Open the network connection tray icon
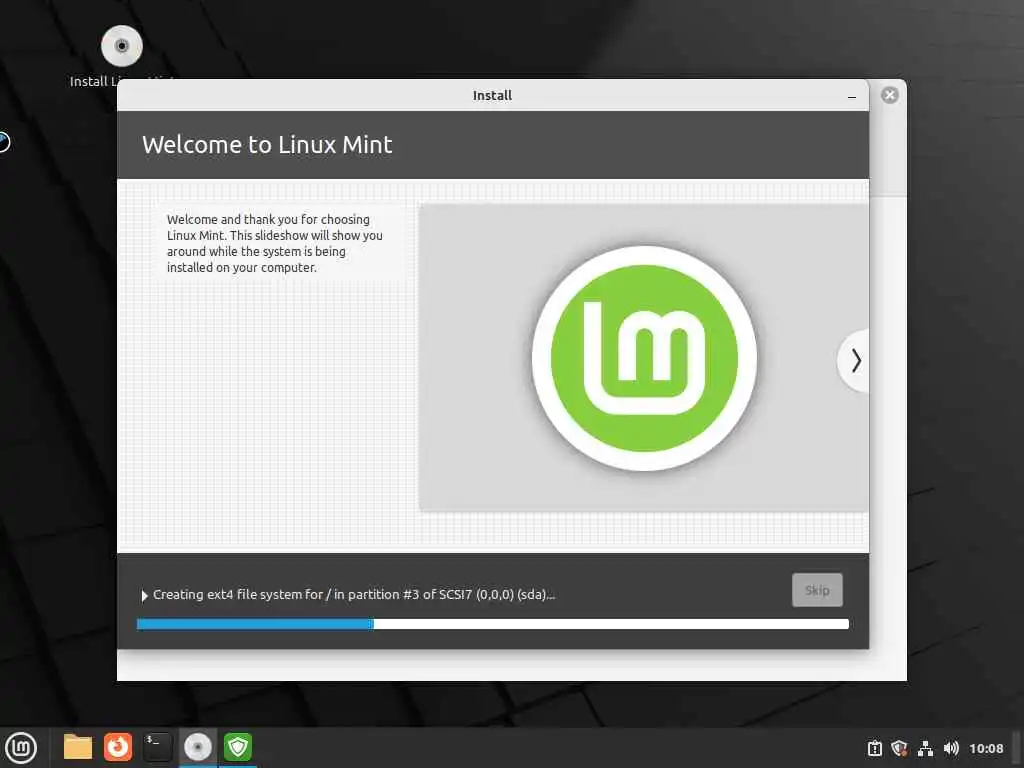 click(925, 748)
